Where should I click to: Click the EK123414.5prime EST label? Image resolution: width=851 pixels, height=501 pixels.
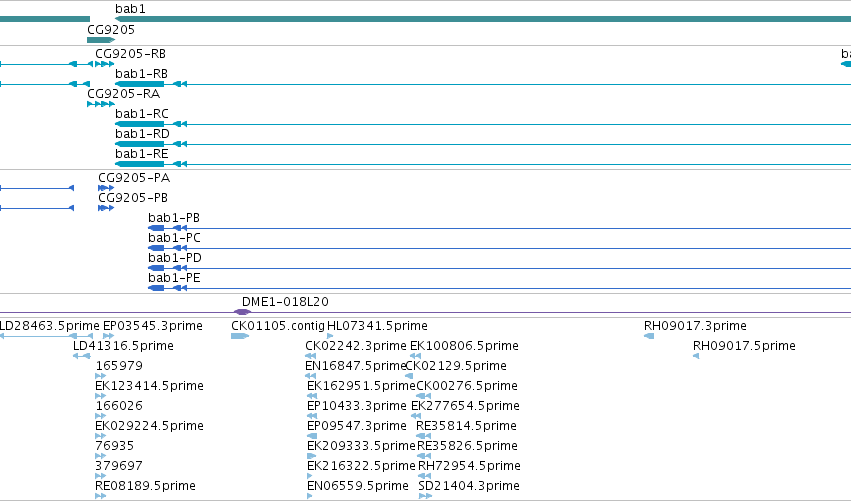coord(149,386)
